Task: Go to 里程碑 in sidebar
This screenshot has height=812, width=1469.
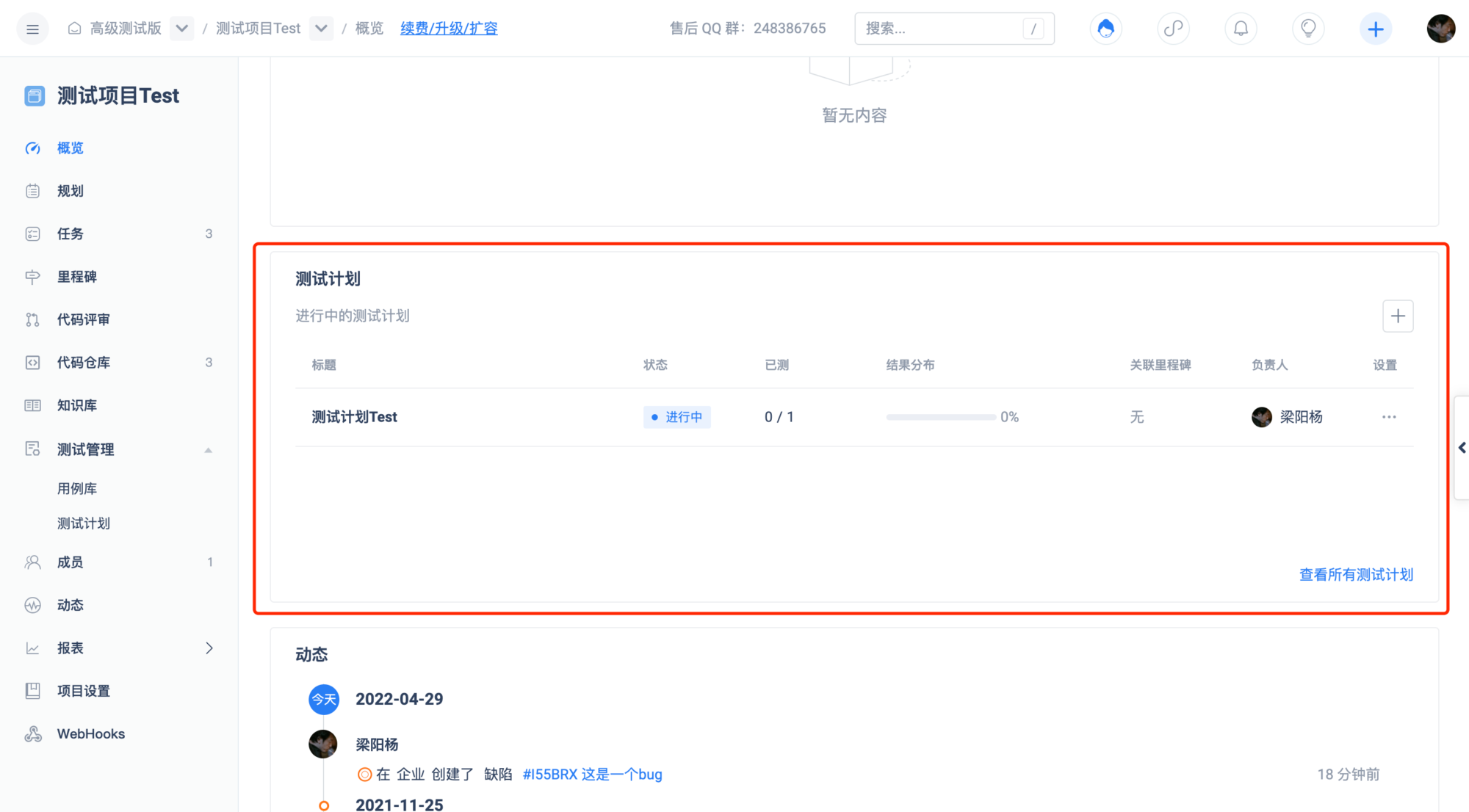Action: click(77, 277)
